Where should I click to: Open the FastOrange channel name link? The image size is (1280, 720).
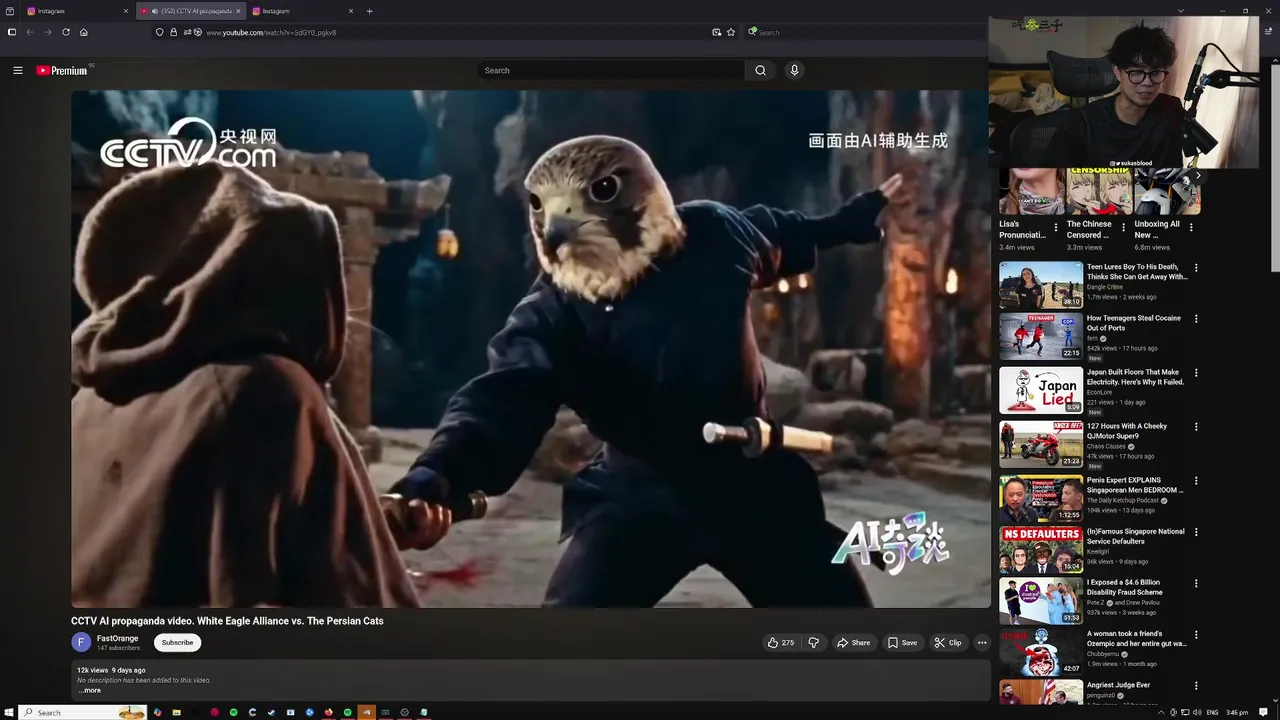[x=117, y=638]
